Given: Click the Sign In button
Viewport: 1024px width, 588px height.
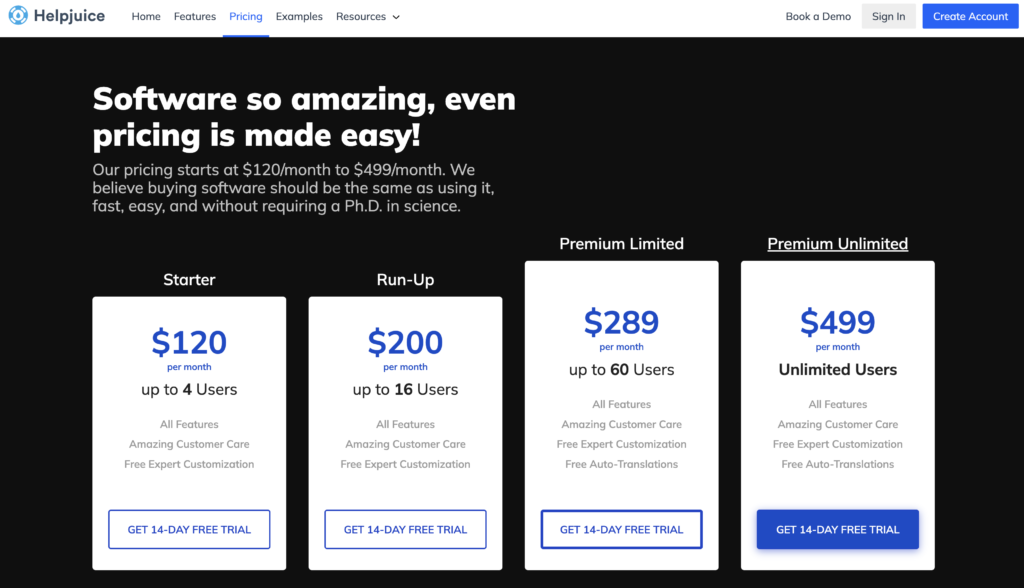Looking at the screenshot, I should pos(888,16).
